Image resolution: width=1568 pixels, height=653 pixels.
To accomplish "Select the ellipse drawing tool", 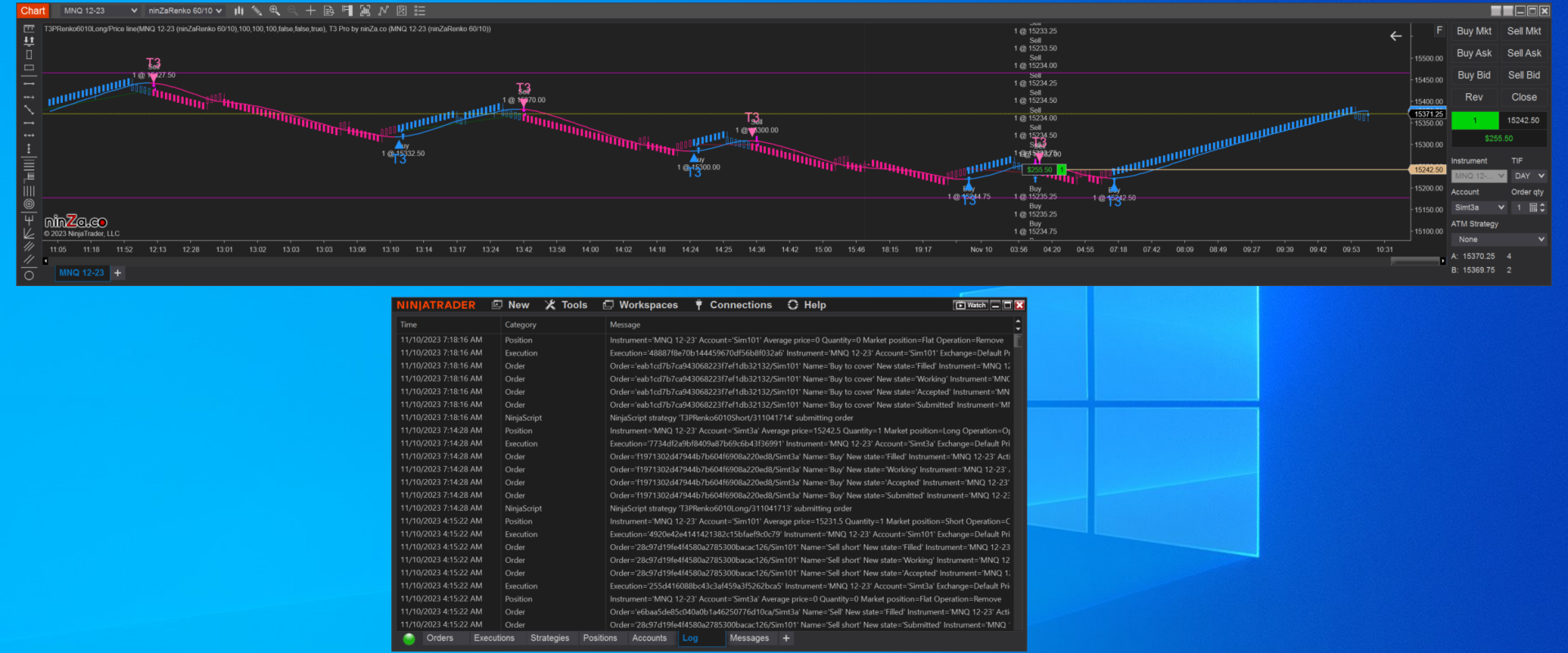I will tap(29, 275).
